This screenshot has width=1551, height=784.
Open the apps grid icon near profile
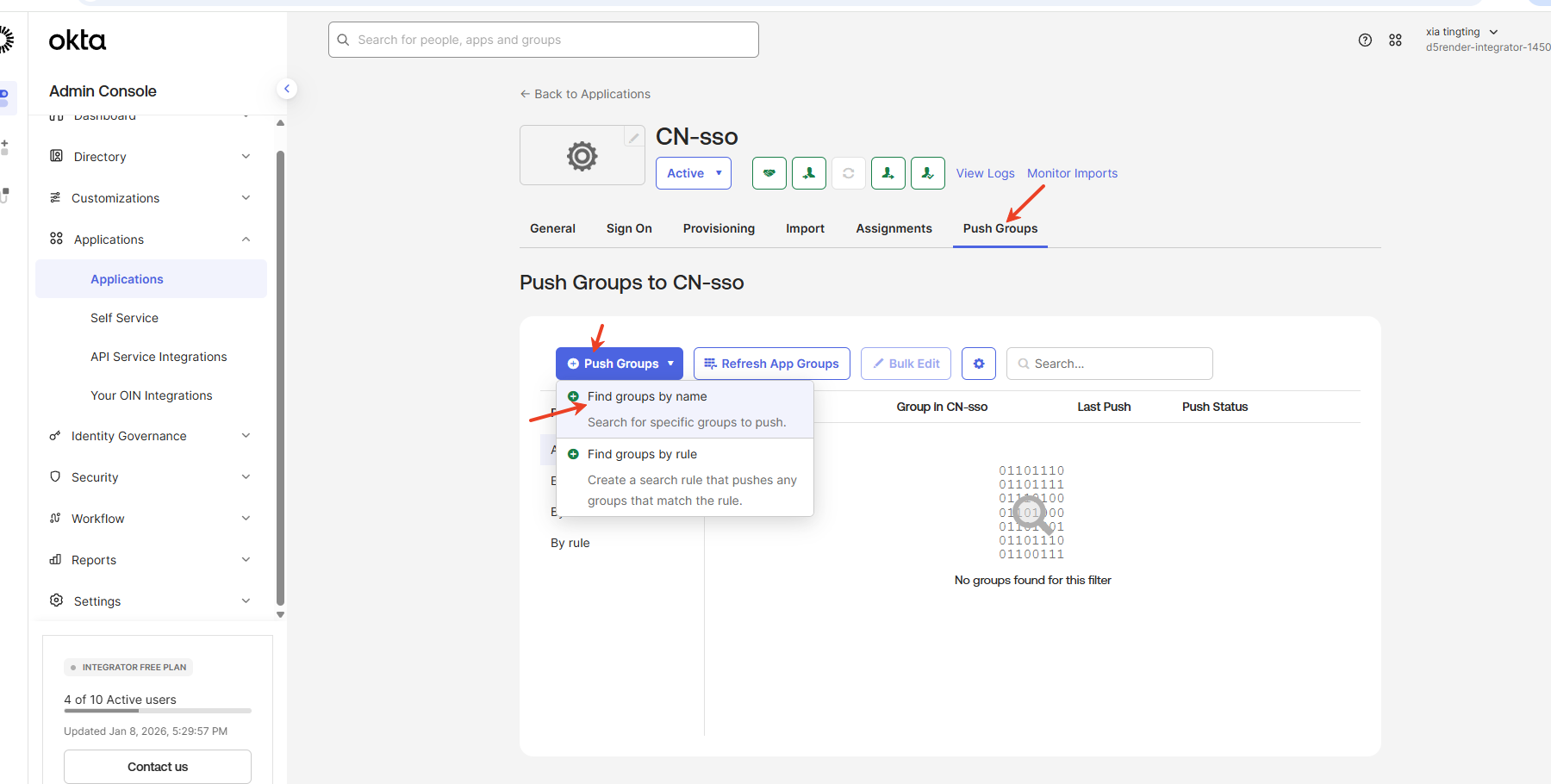(1395, 40)
